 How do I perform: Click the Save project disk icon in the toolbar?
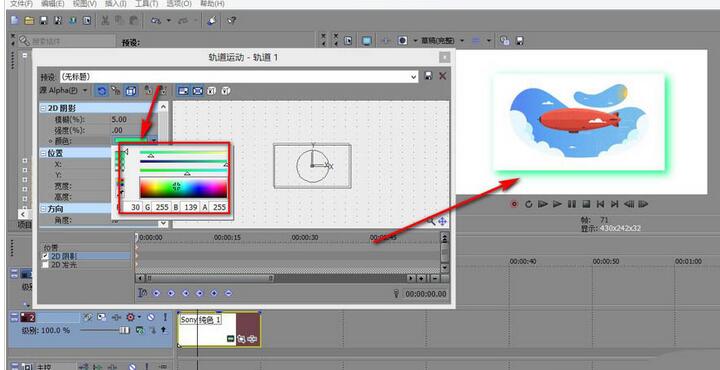pyautogui.click(x=44, y=20)
